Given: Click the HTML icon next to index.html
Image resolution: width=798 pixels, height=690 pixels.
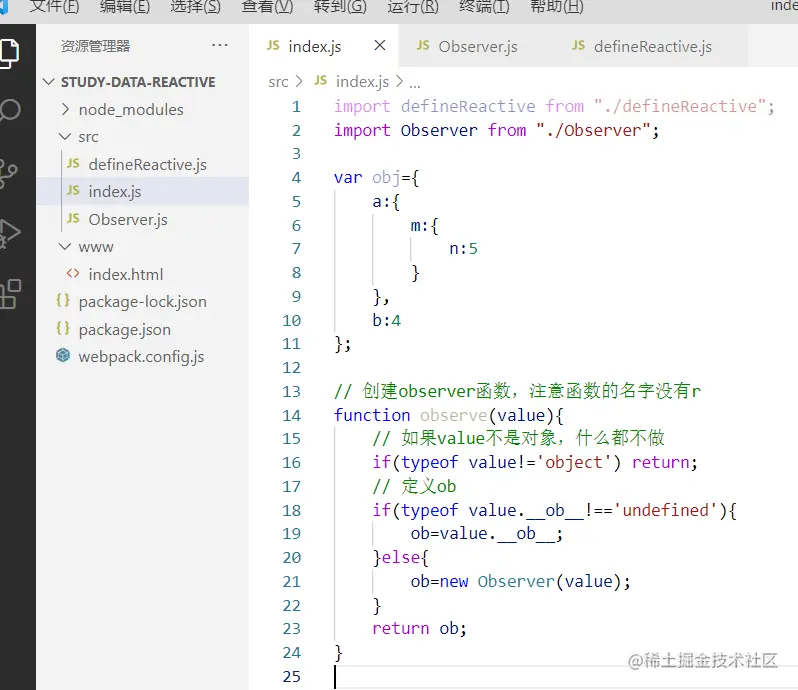Looking at the screenshot, I should pyautogui.click(x=73, y=273).
